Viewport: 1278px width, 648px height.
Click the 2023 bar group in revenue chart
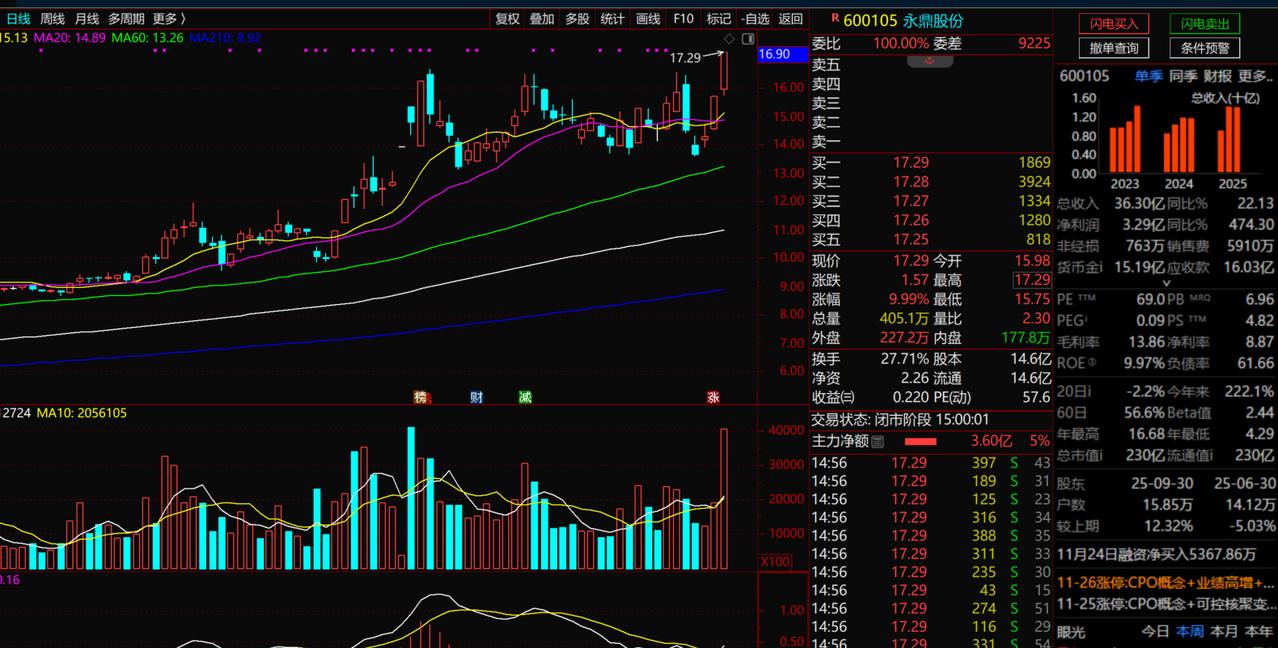(1125, 138)
